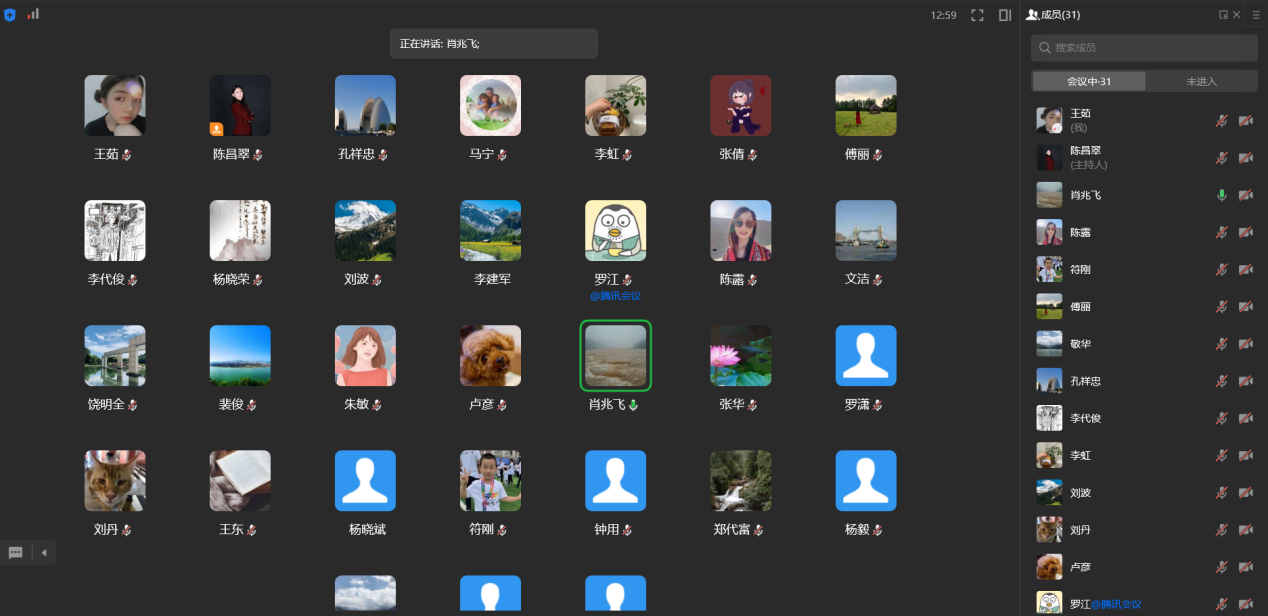The image size is (1268, 616).
Task: Collapse the bottom-left toolbar with the arrow
Action: click(x=42, y=552)
